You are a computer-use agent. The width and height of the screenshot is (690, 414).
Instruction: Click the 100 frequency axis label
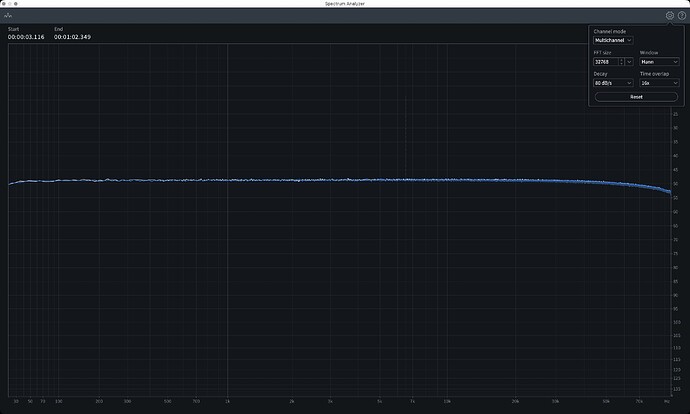(x=59, y=401)
